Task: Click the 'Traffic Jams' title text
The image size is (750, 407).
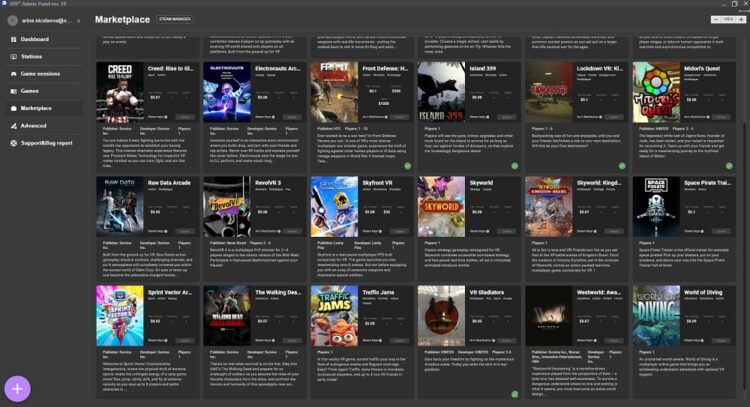Action: click(x=378, y=292)
